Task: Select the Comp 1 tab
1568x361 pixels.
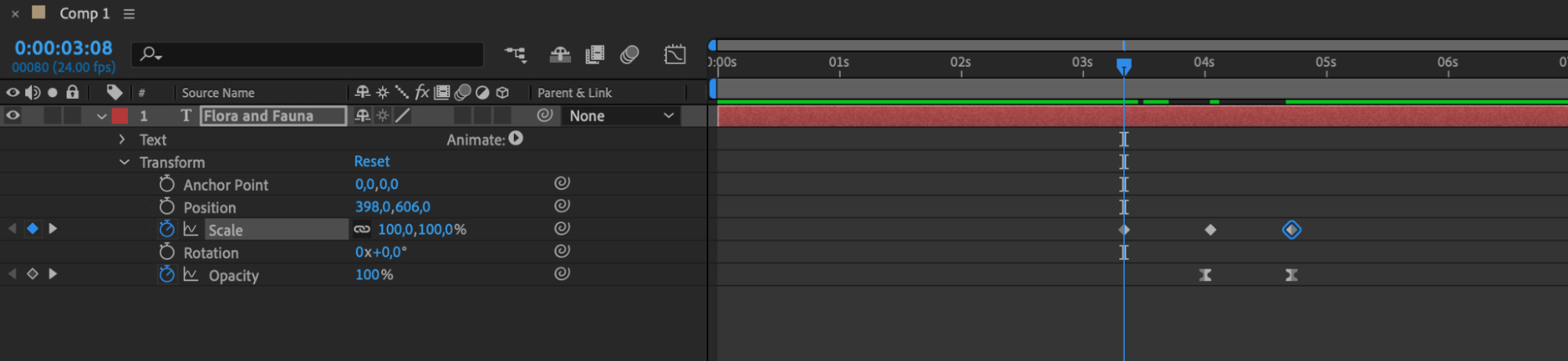Action: coord(84,13)
